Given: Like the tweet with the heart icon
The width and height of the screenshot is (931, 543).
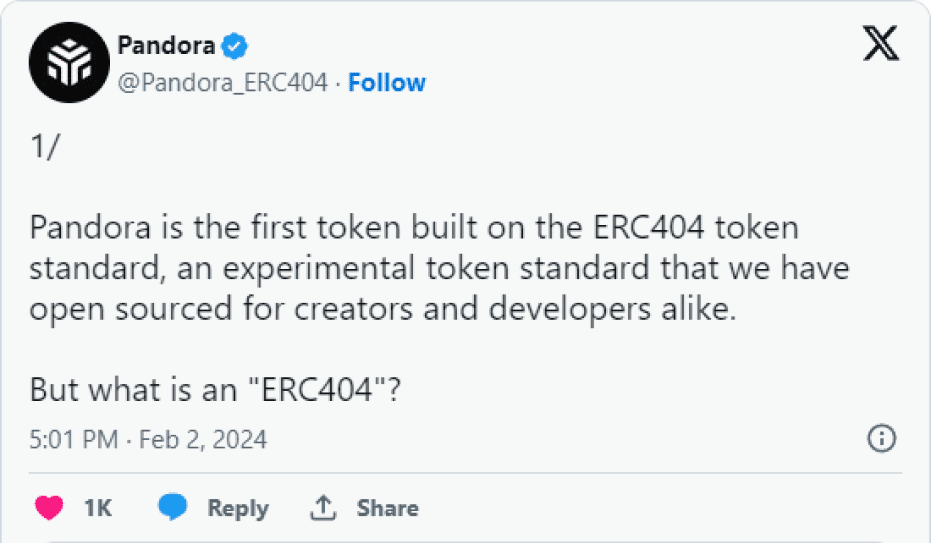Looking at the screenshot, I should pyautogui.click(x=50, y=508).
